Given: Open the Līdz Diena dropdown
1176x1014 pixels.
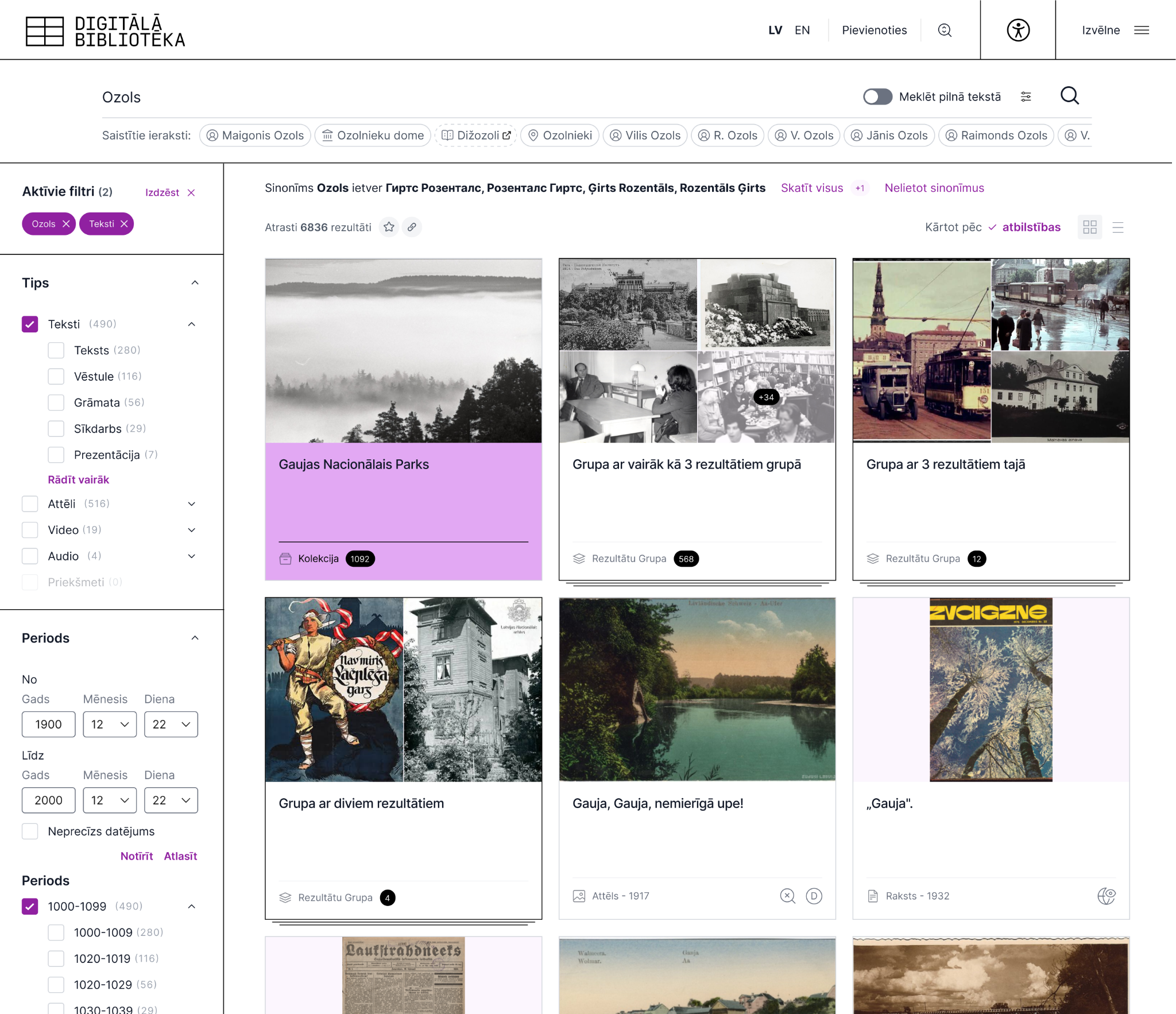Looking at the screenshot, I should coord(171,800).
